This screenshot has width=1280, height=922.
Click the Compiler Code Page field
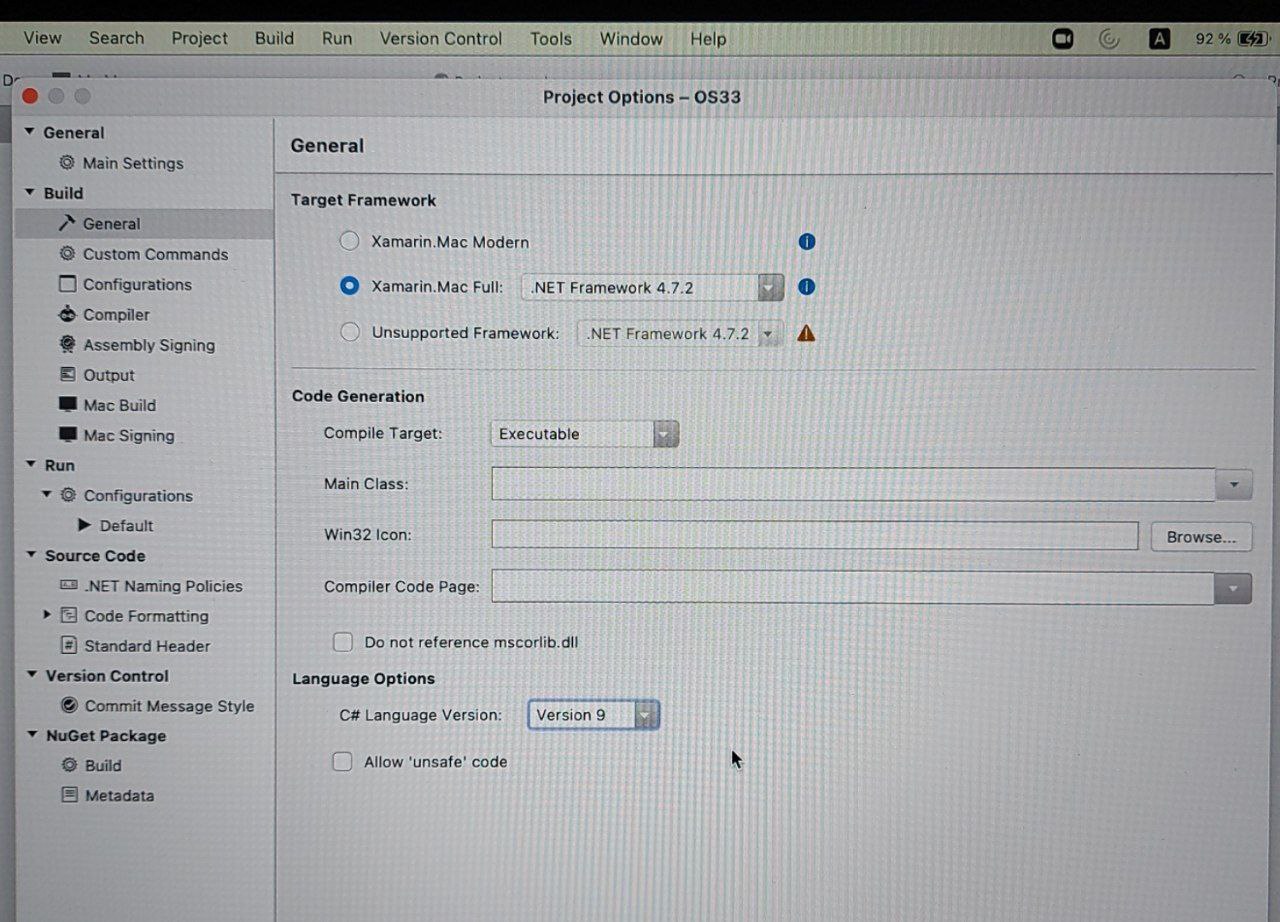point(853,587)
